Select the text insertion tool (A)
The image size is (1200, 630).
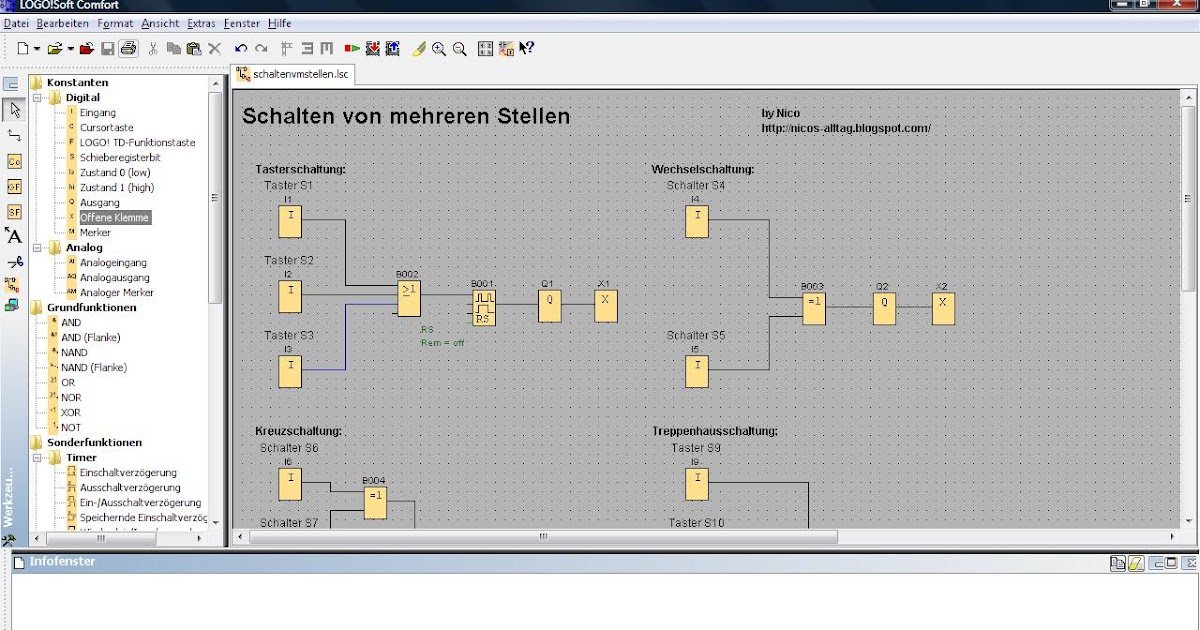coord(14,234)
